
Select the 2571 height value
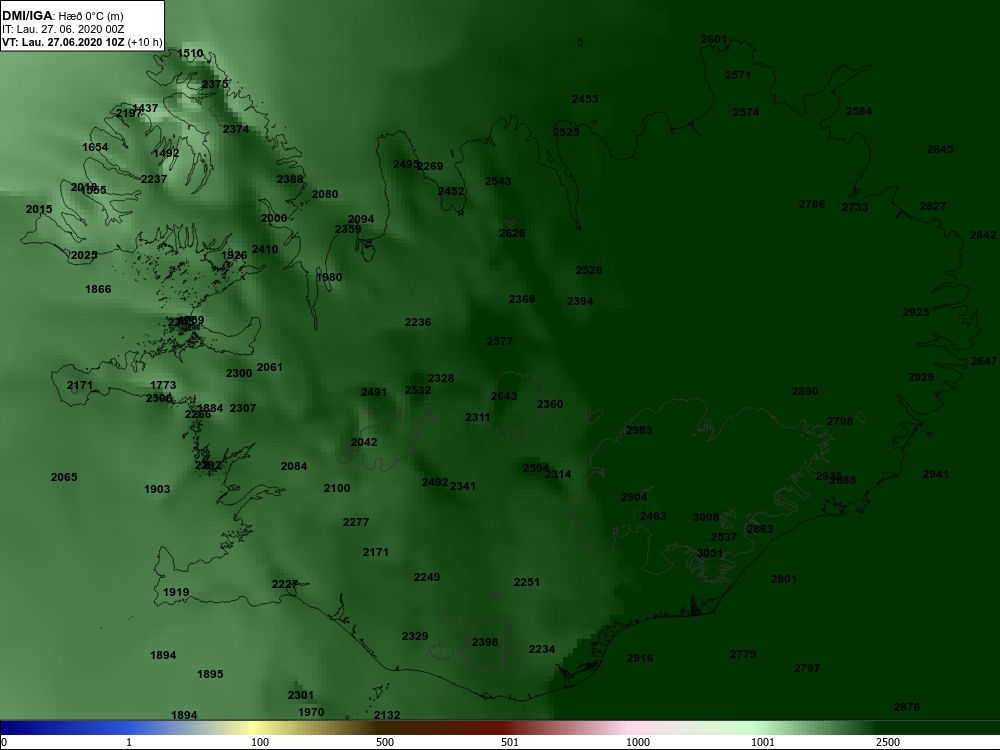(x=738, y=75)
